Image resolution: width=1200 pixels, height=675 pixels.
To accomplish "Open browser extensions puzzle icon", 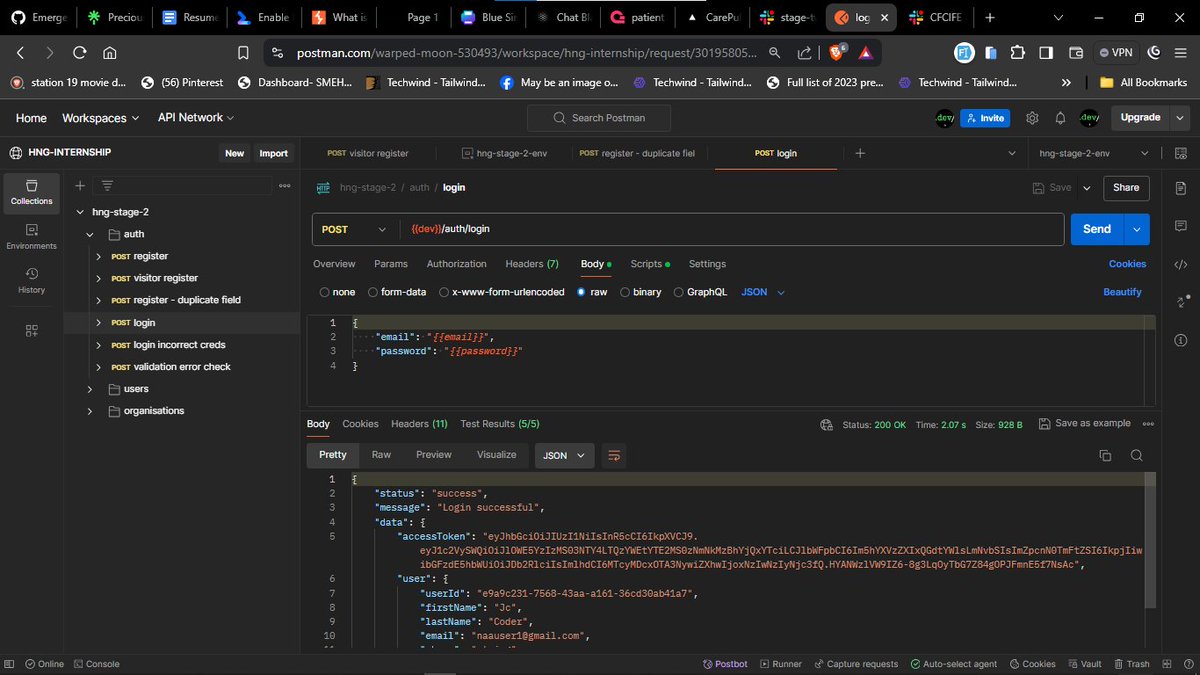I will click(x=1017, y=53).
